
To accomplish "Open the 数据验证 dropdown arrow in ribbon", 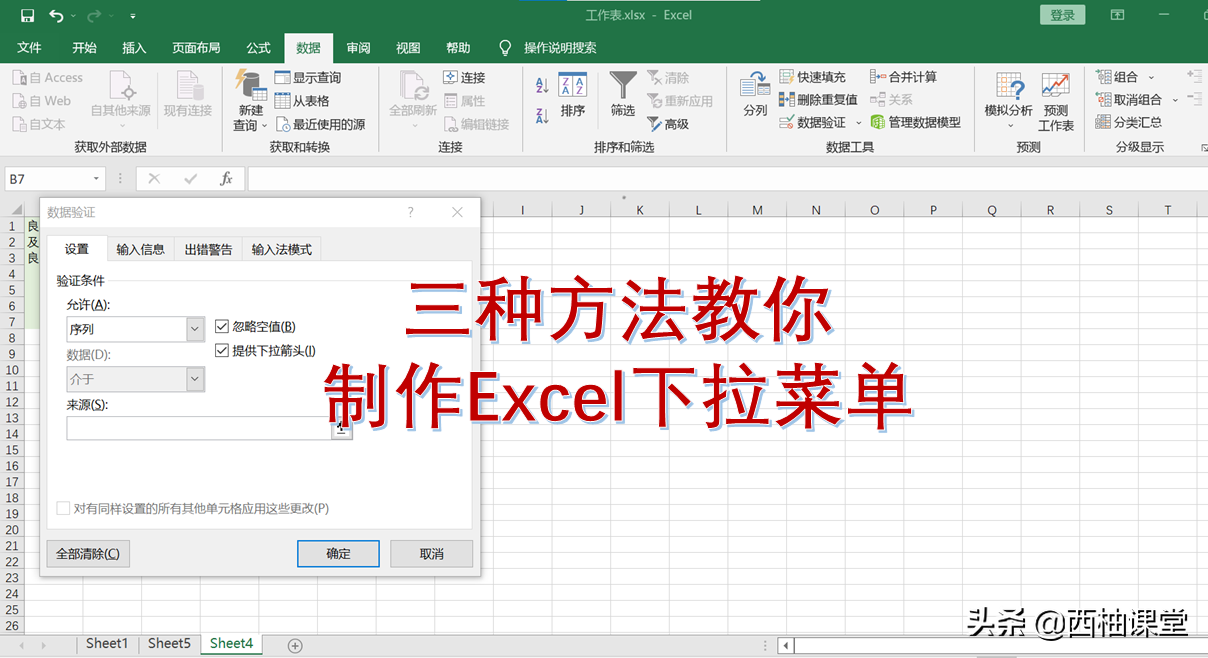I will [858, 123].
